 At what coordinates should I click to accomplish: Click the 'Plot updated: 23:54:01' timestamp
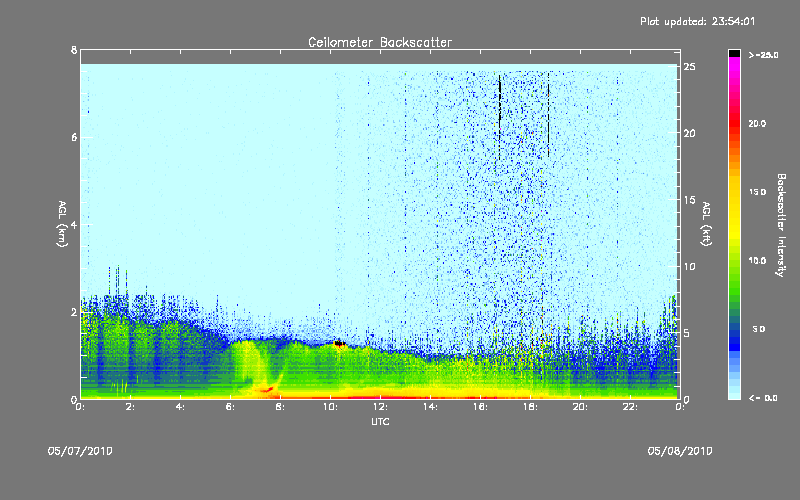[697, 21]
